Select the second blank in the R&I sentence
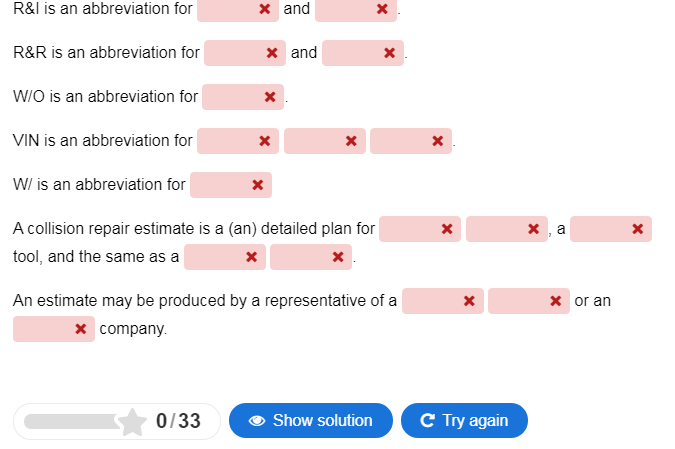675x449 pixels. pos(356,9)
